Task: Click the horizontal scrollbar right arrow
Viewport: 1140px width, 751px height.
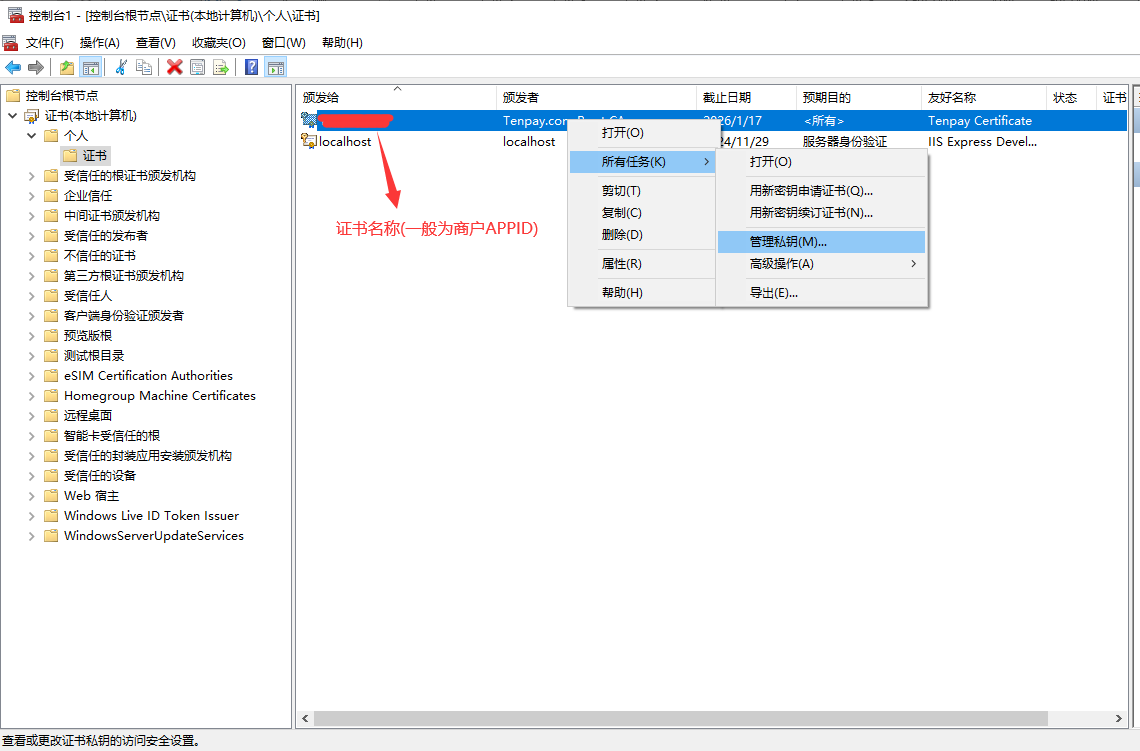Action: [1118, 718]
